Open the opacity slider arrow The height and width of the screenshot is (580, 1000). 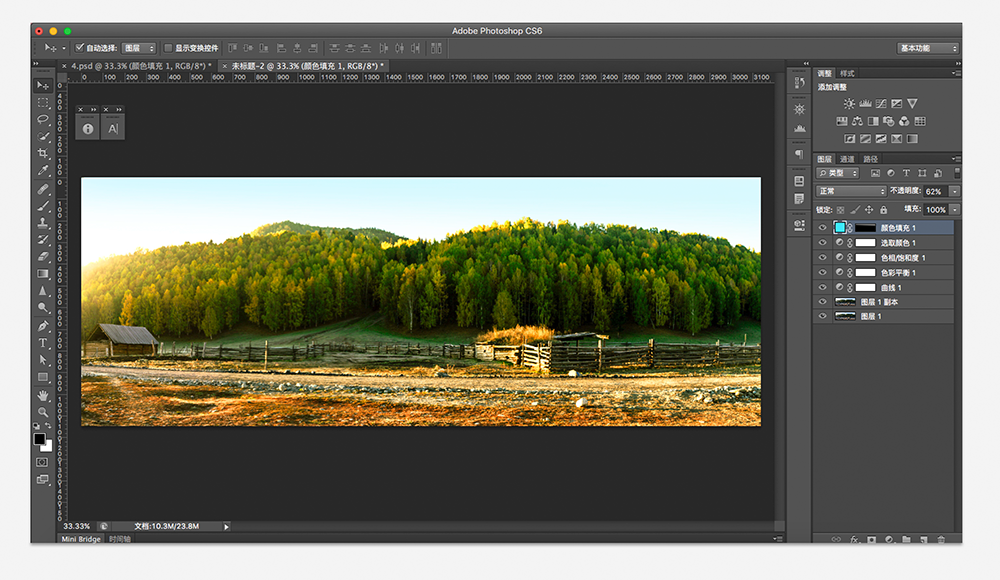click(x=955, y=191)
